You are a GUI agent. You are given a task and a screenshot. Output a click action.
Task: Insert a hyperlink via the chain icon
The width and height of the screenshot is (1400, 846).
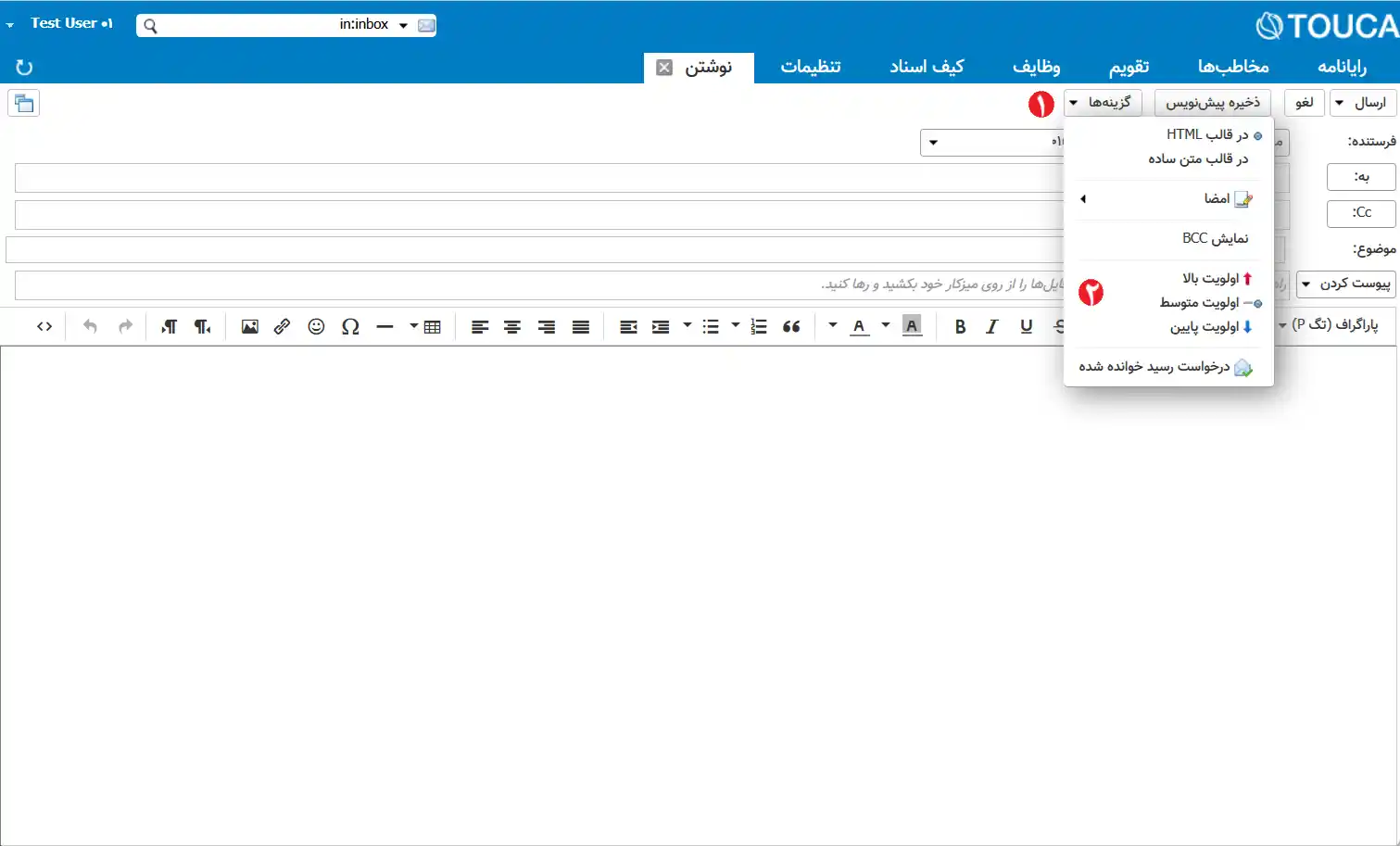coord(283,326)
